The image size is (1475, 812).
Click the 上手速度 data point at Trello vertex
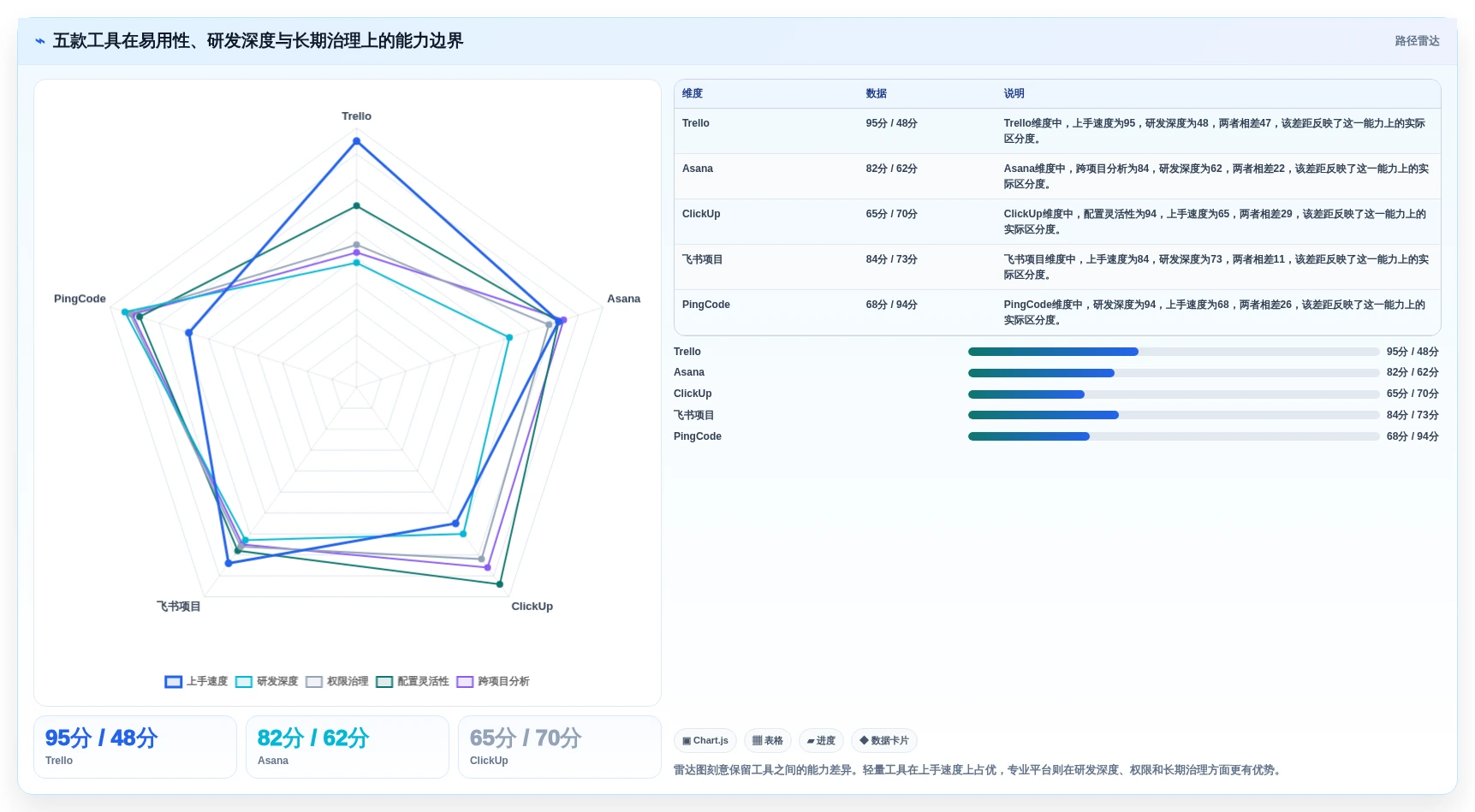[x=357, y=141]
